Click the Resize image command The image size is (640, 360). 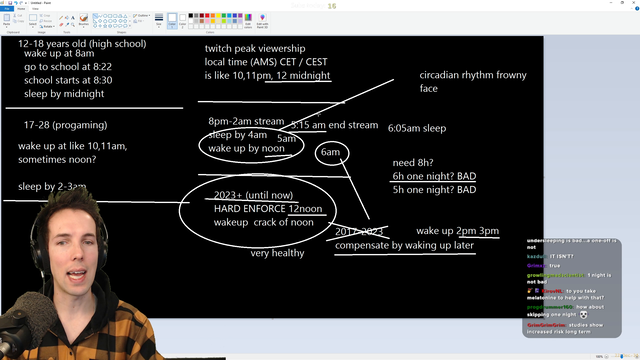tap(45, 21)
